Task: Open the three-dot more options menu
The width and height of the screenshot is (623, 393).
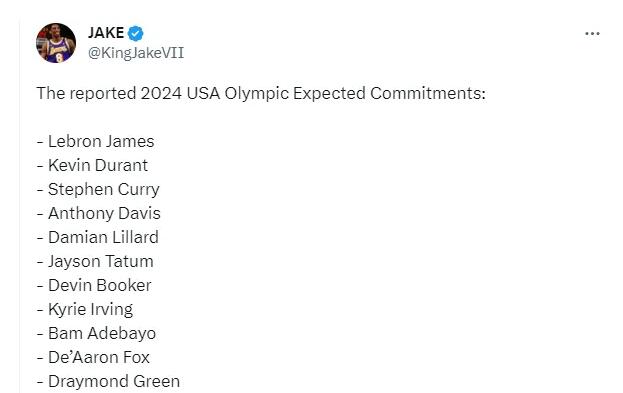Action: pyautogui.click(x=592, y=34)
